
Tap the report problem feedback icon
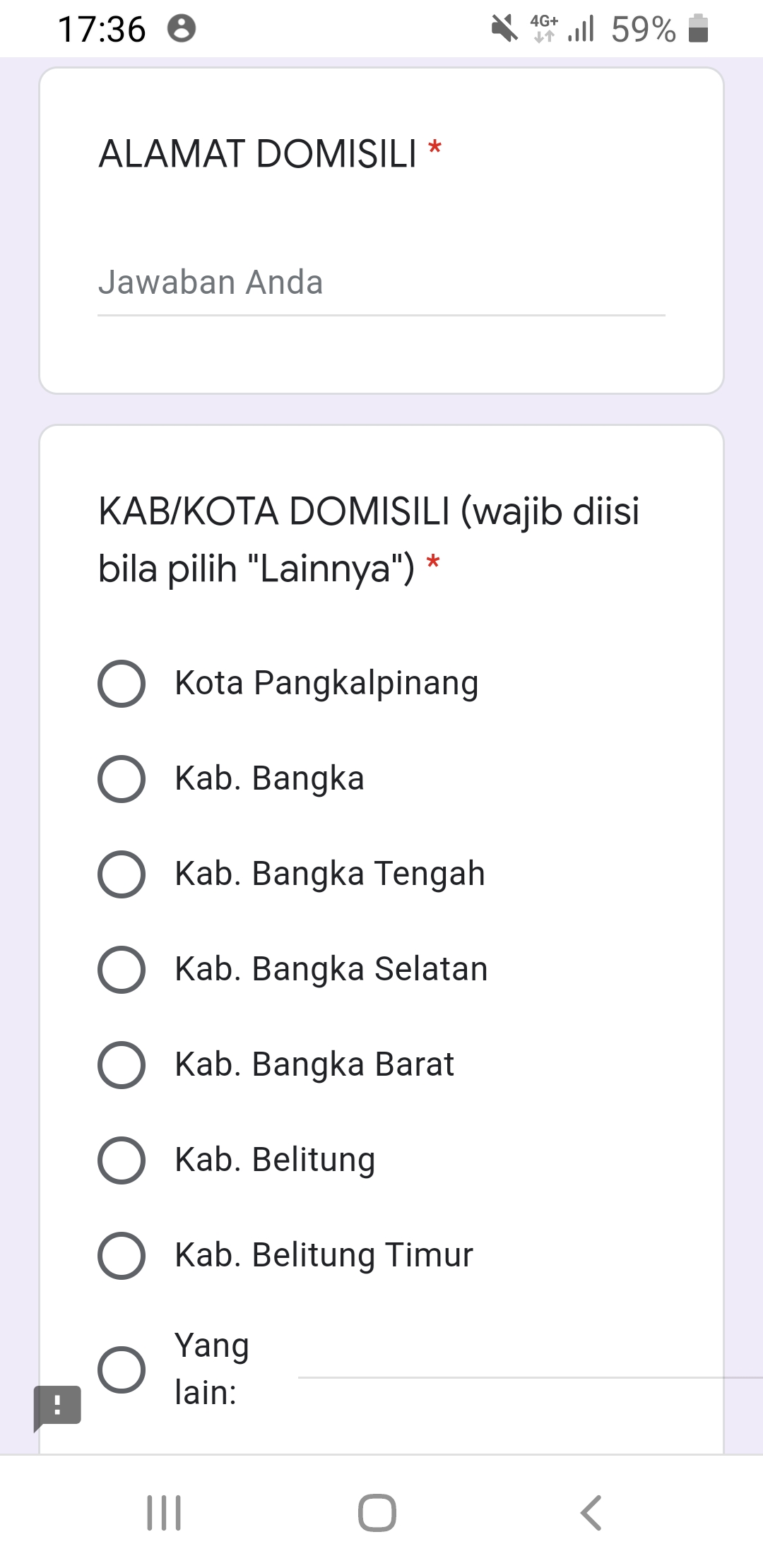(57, 1406)
